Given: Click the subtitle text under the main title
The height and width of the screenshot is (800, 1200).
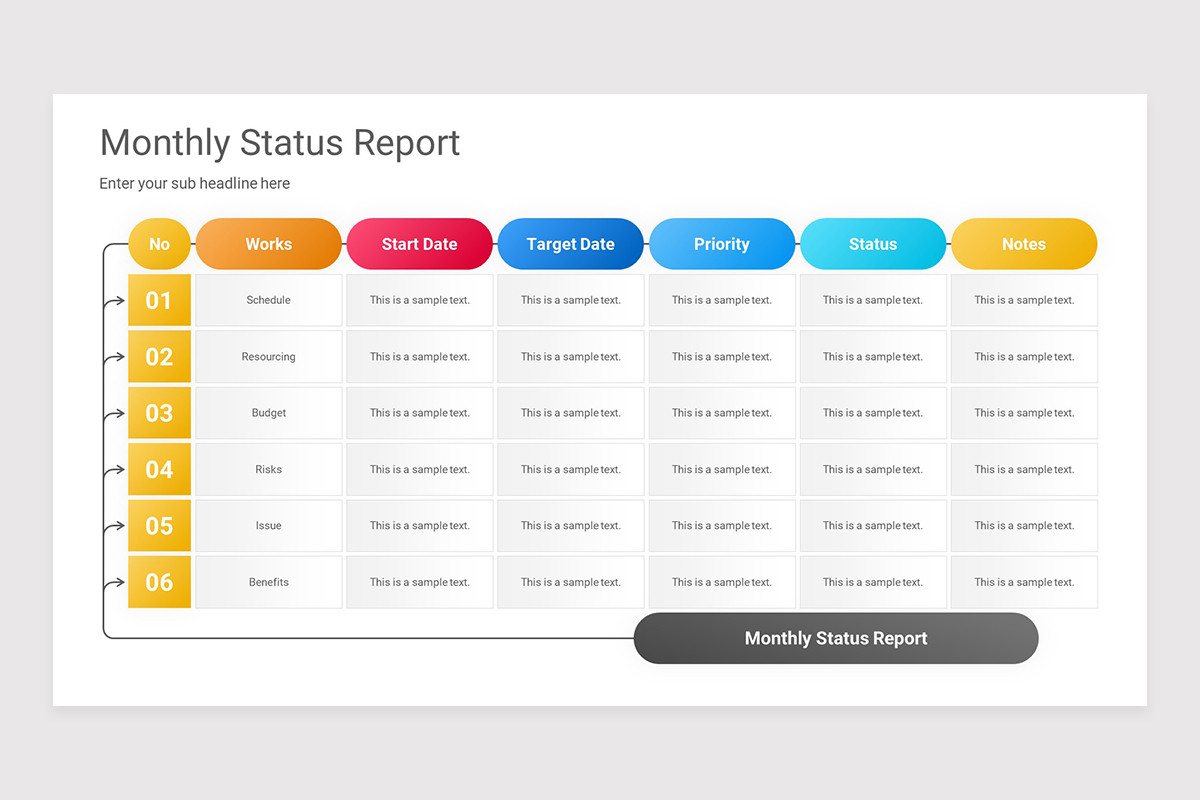Looking at the screenshot, I should [194, 183].
